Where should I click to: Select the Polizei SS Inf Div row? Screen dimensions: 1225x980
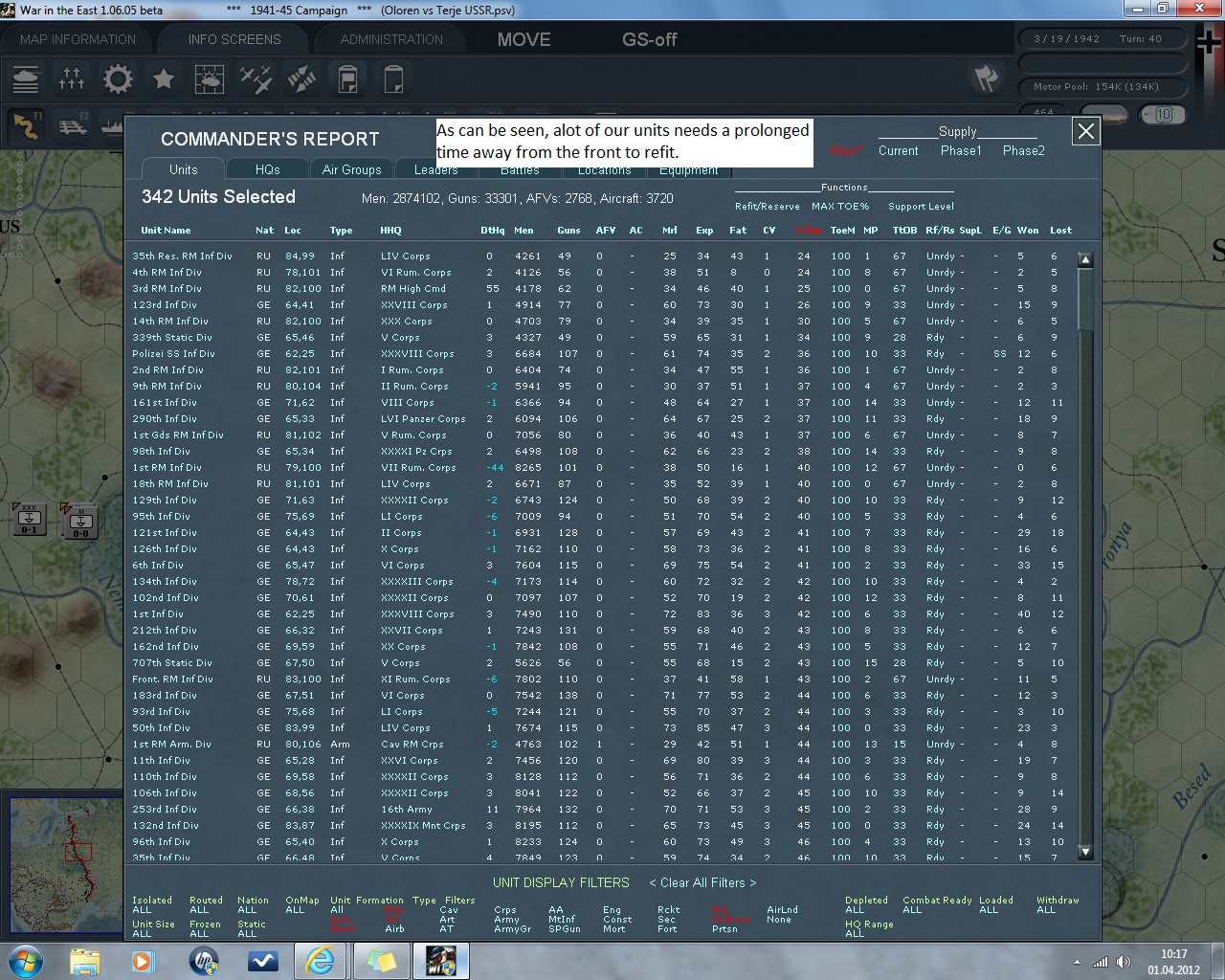[x=603, y=353]
